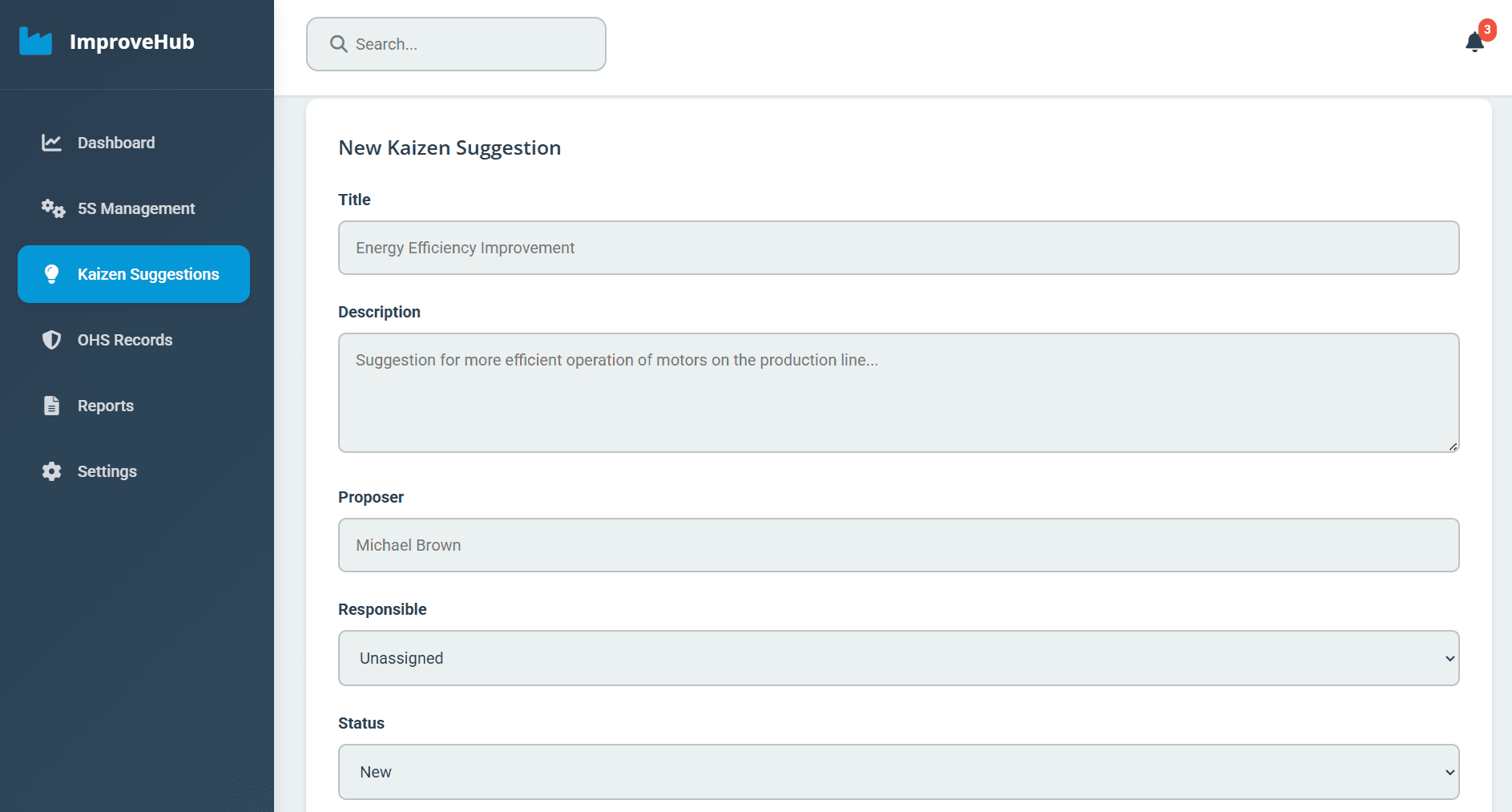Click inside the Description textarea
The height and width of the screenshot is (812, 1512).
(897, 393)
